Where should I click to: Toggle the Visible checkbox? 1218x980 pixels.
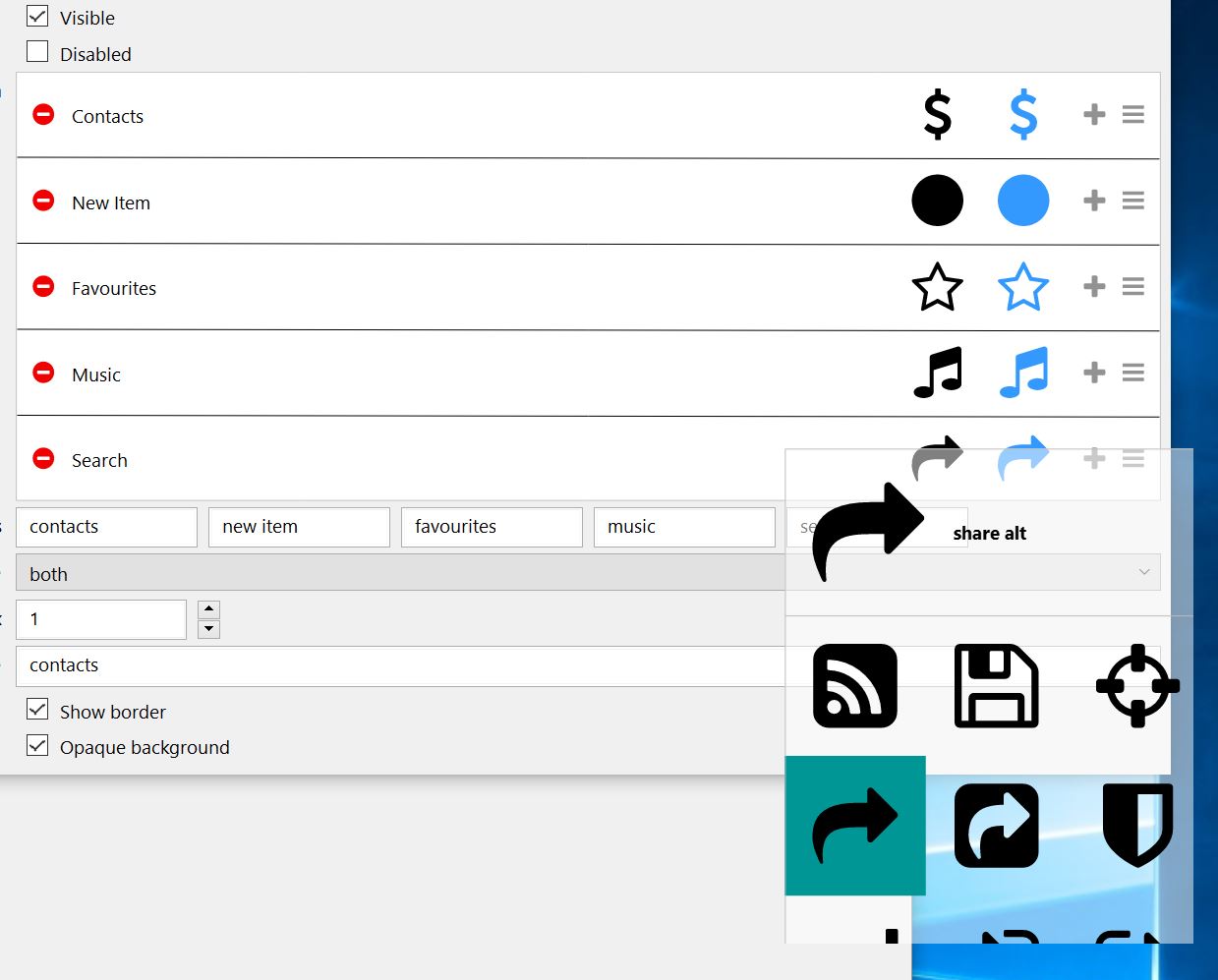[x=37, y=17]
